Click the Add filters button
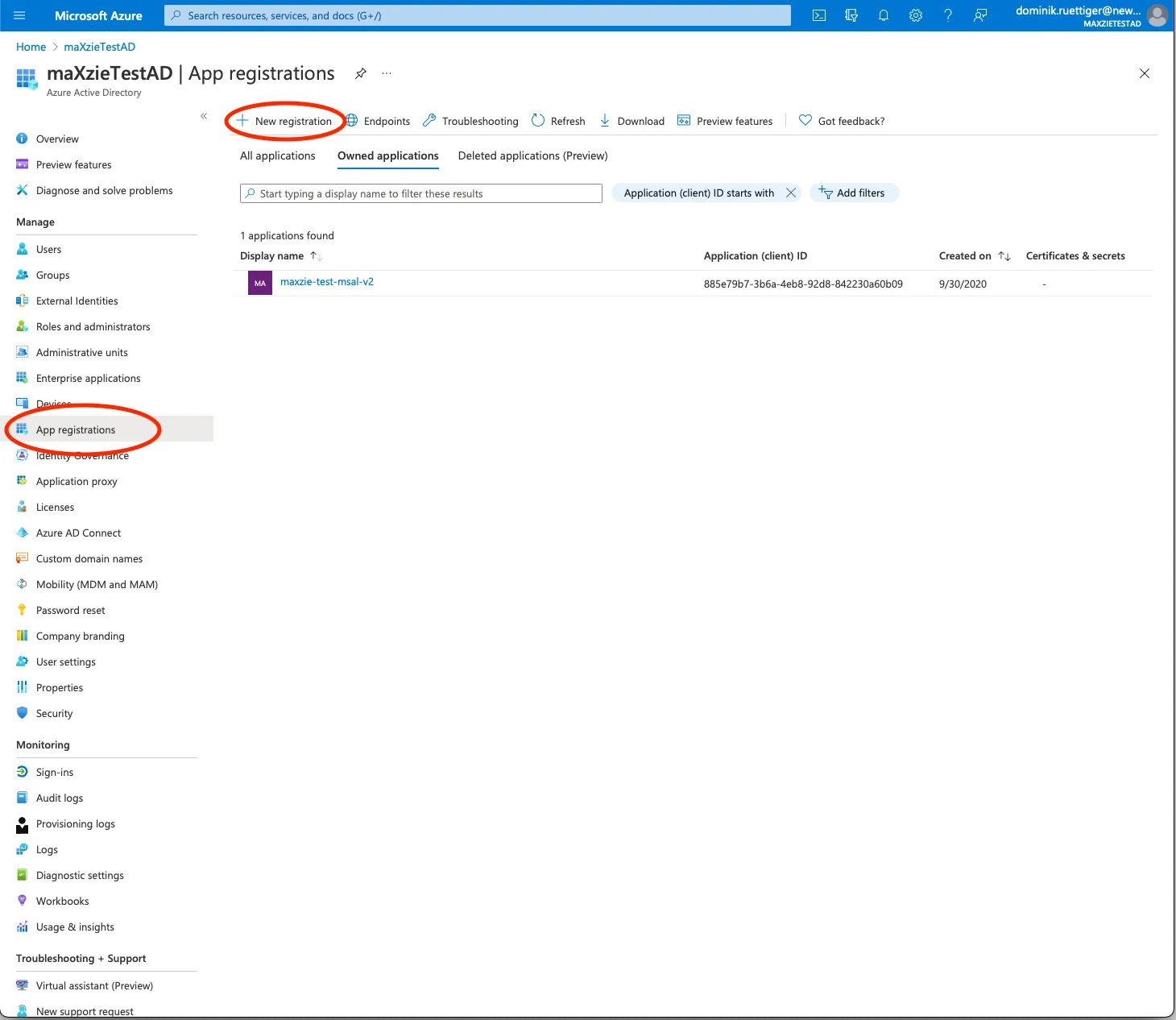The width and height of the screenshot is (1176, 1020). [853, 193]
